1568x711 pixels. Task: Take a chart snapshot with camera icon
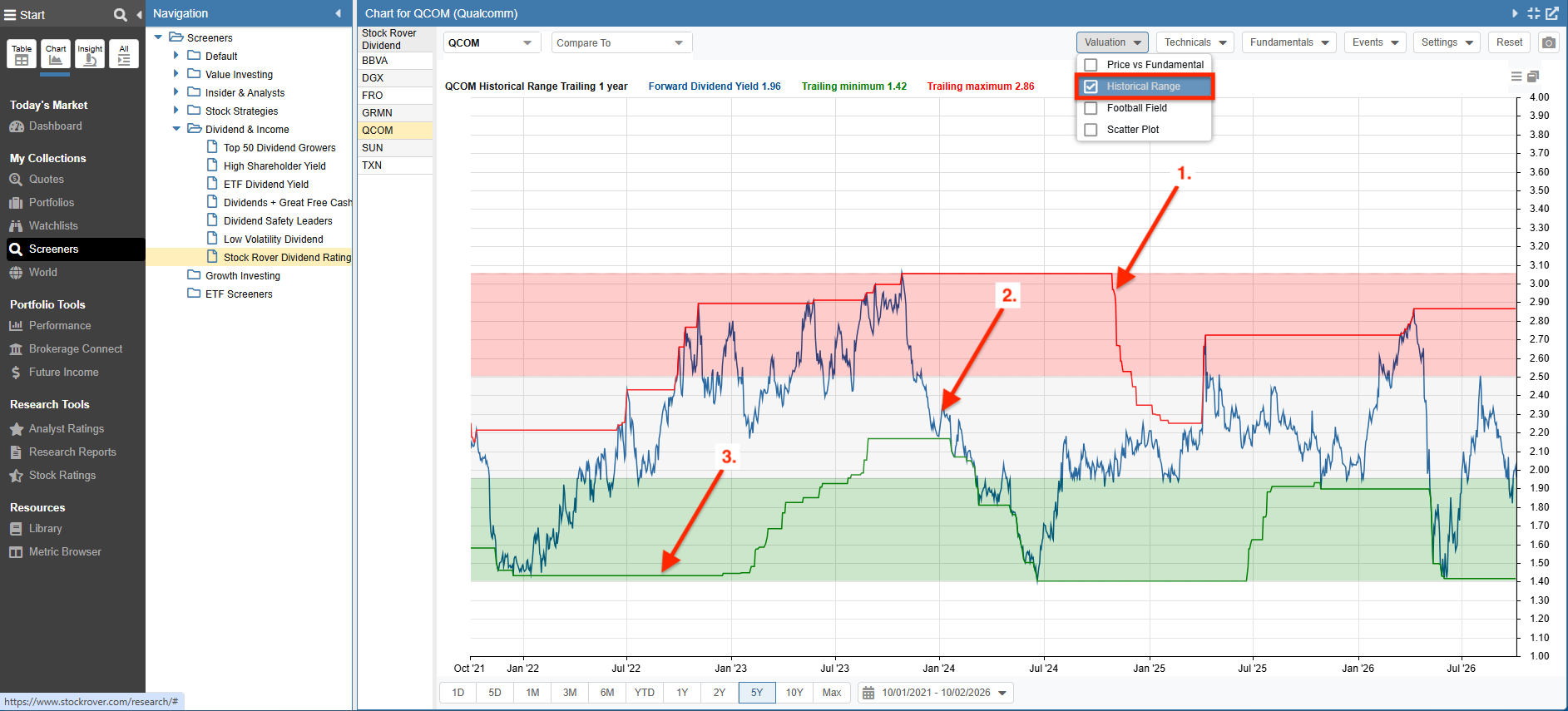point(1549,42)
